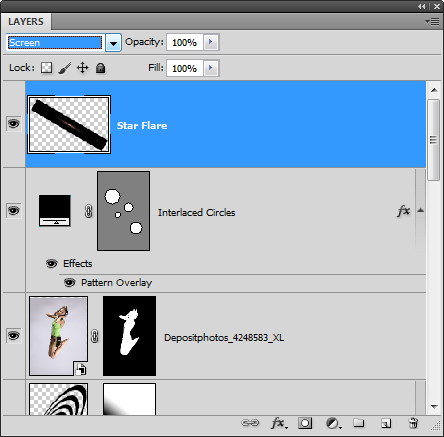Hide the Interlaced Circles layer
Viewport: 444px width, 437px height.
pos(14,211)
